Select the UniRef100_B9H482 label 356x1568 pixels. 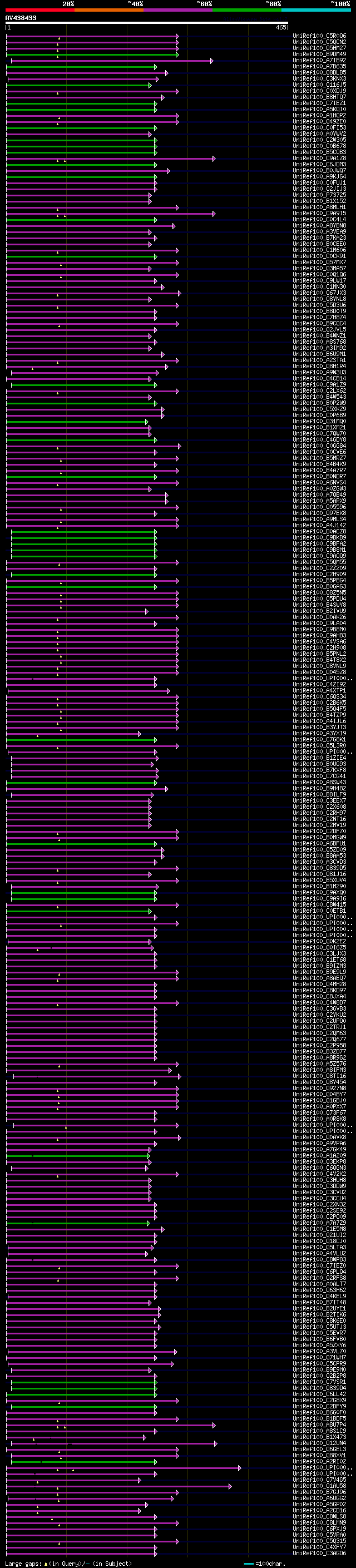(319, 789)
